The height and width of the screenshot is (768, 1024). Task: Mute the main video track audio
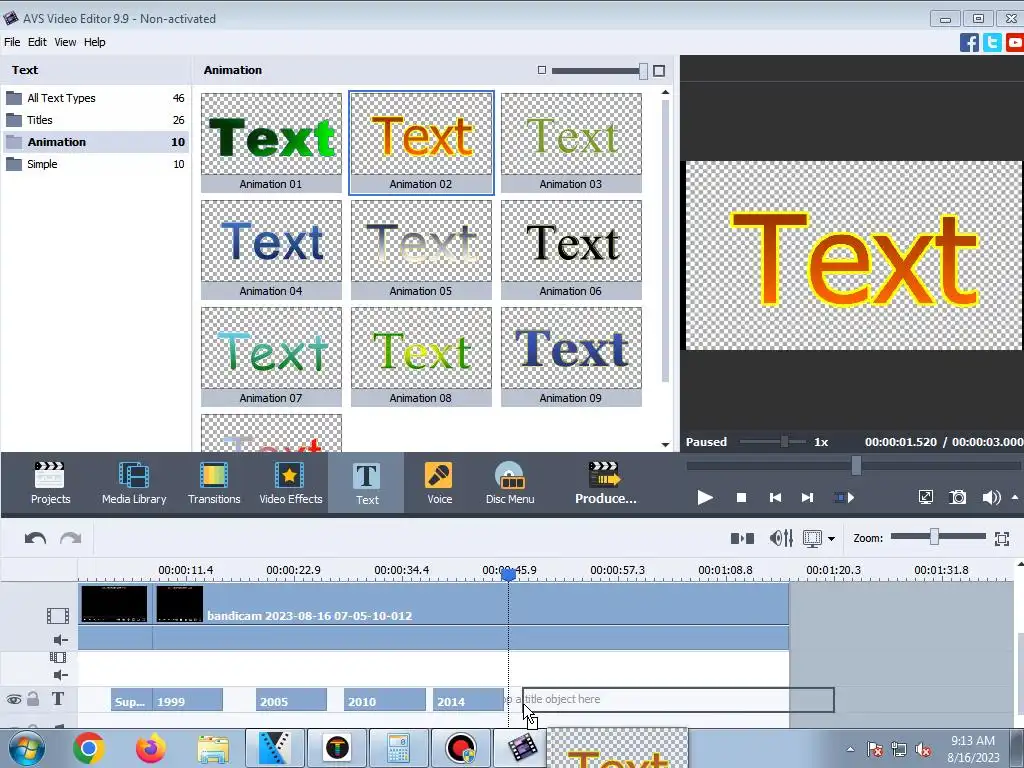(x=60, y=640)
